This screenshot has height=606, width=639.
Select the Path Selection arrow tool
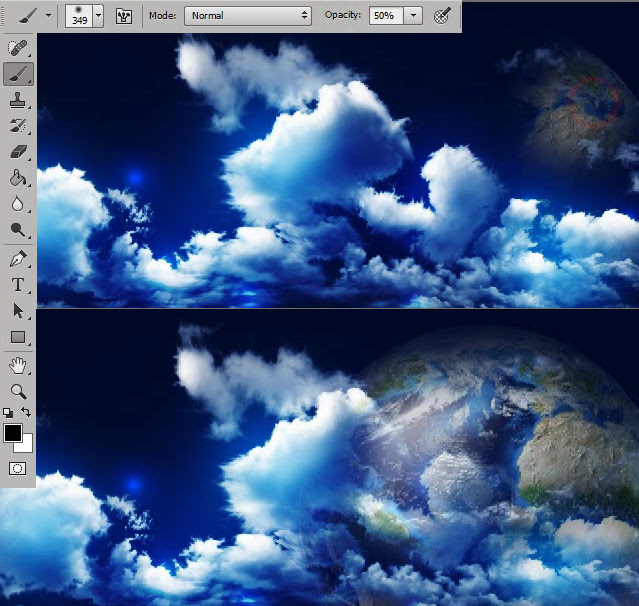point(18,311)
